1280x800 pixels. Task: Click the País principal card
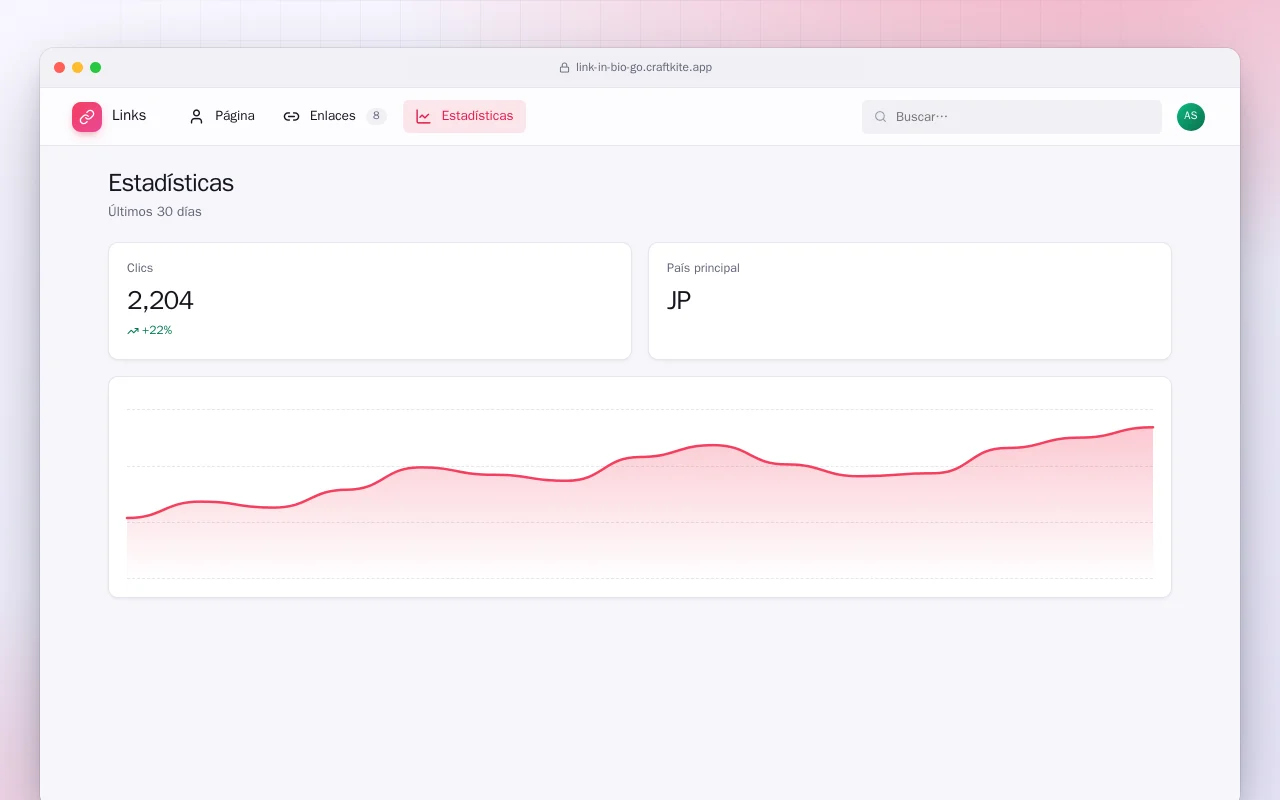(x=910, y=301)
